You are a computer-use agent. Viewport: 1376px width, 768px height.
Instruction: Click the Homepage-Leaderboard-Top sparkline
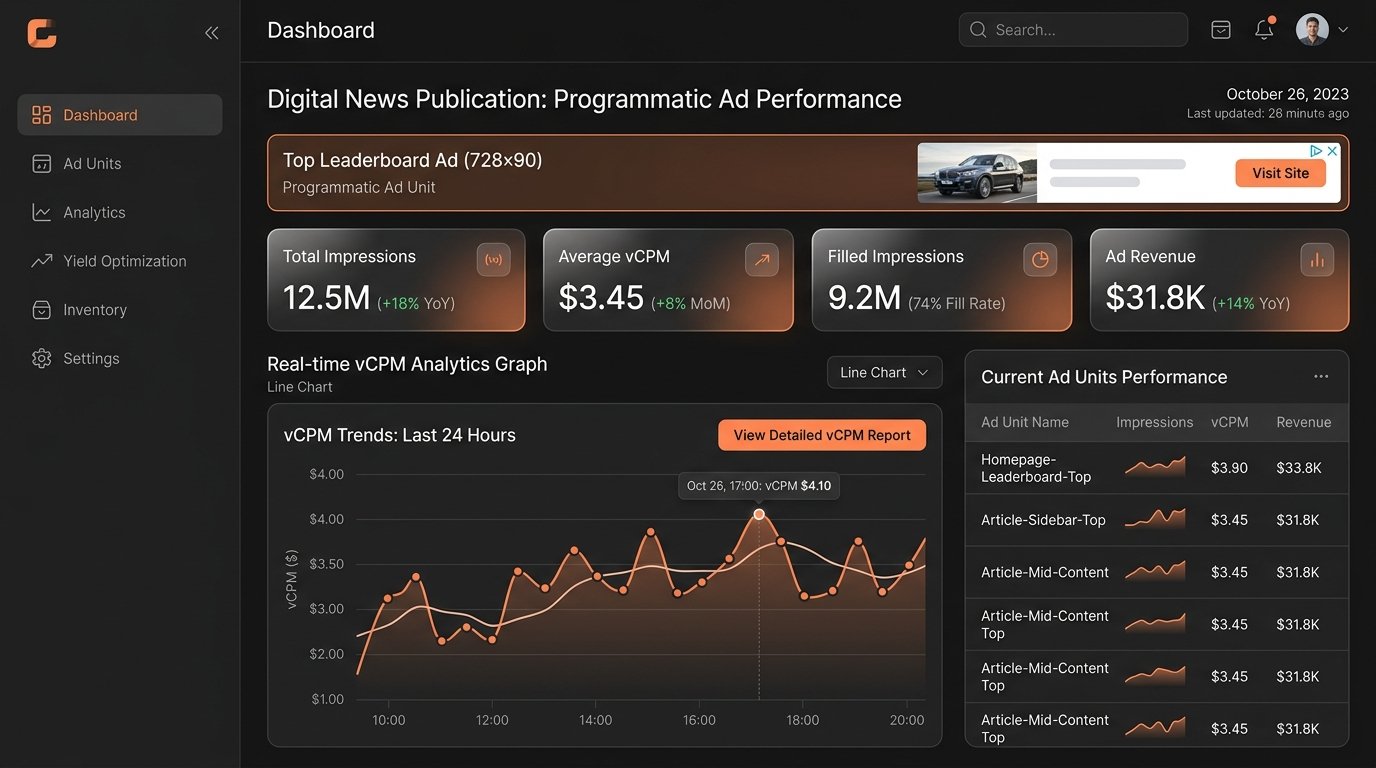[x=1155, y=467]
